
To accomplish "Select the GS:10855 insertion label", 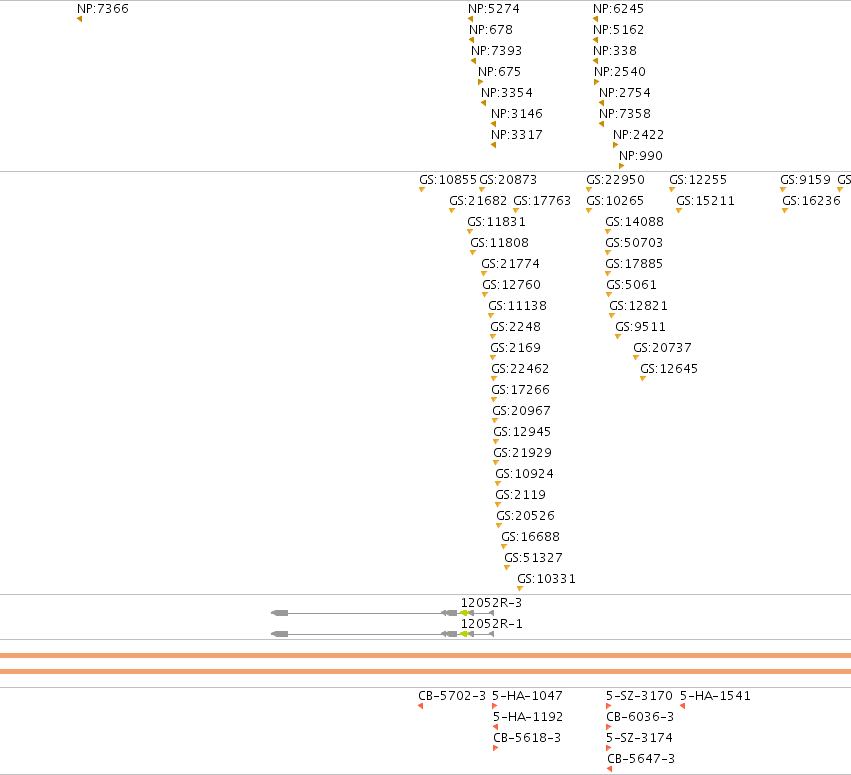I will pyautogui.click(x=448, y=180).
